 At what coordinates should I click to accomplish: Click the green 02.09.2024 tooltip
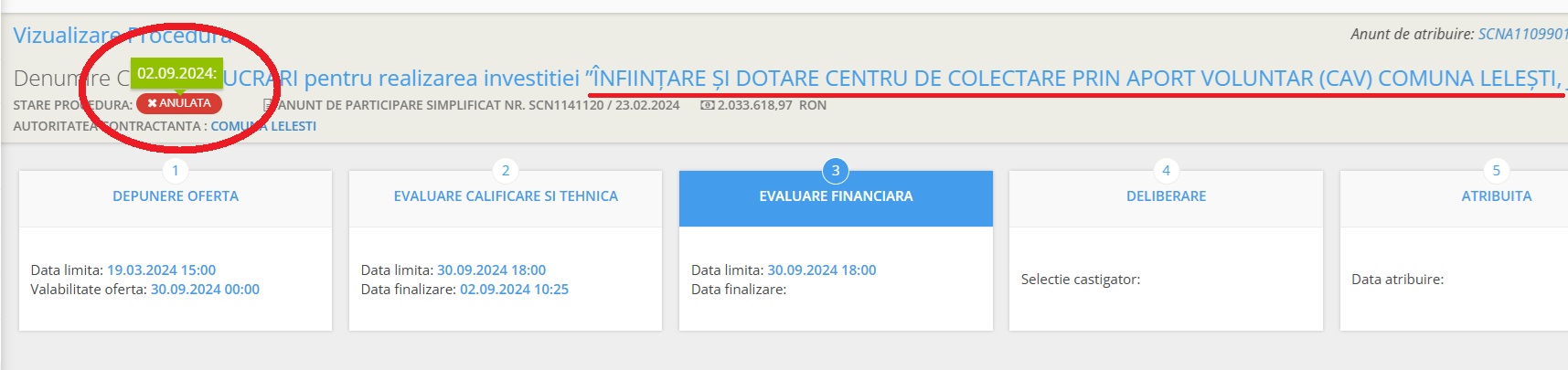[176, 73]
